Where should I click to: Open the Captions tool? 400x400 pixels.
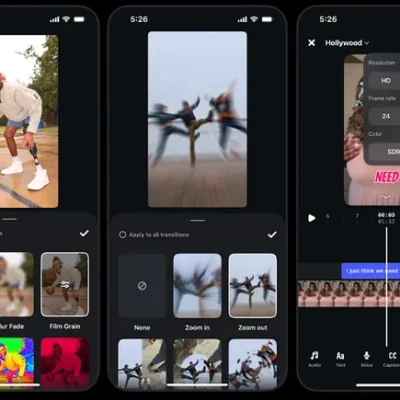click(x=392, y=359)
